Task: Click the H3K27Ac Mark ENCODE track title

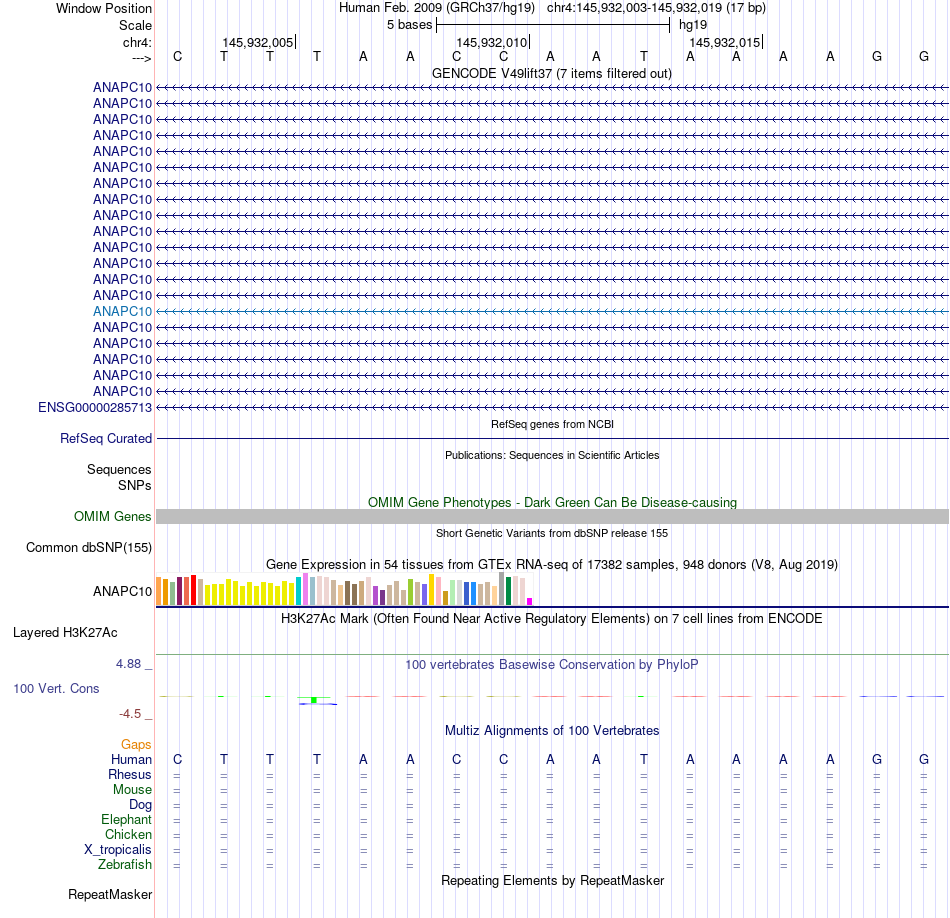Action: tap(552, 619)
